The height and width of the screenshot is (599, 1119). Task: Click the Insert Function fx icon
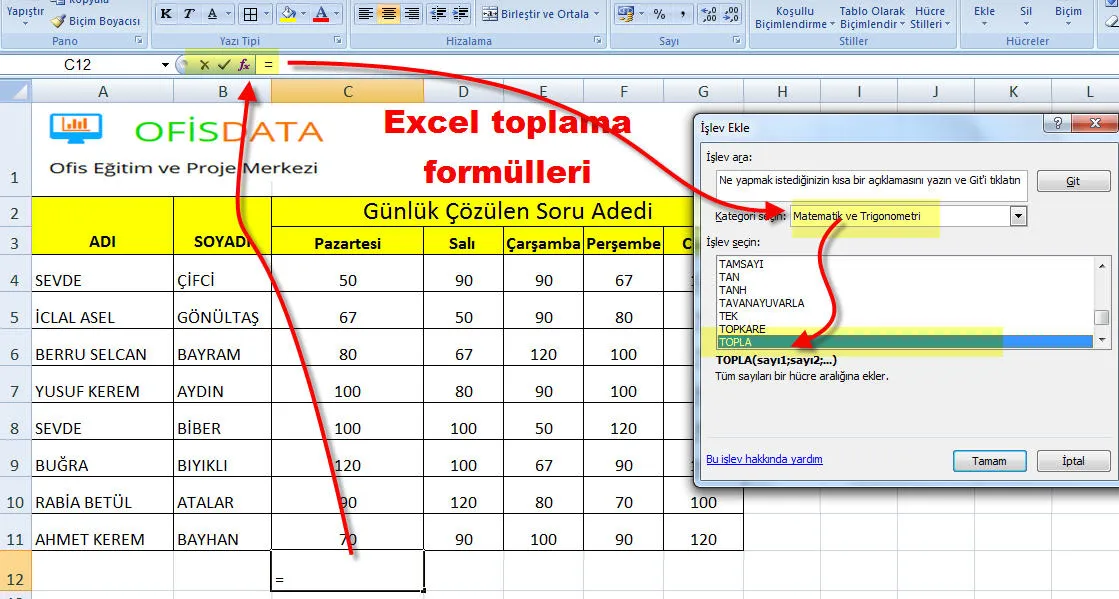[x=244, y=65]
